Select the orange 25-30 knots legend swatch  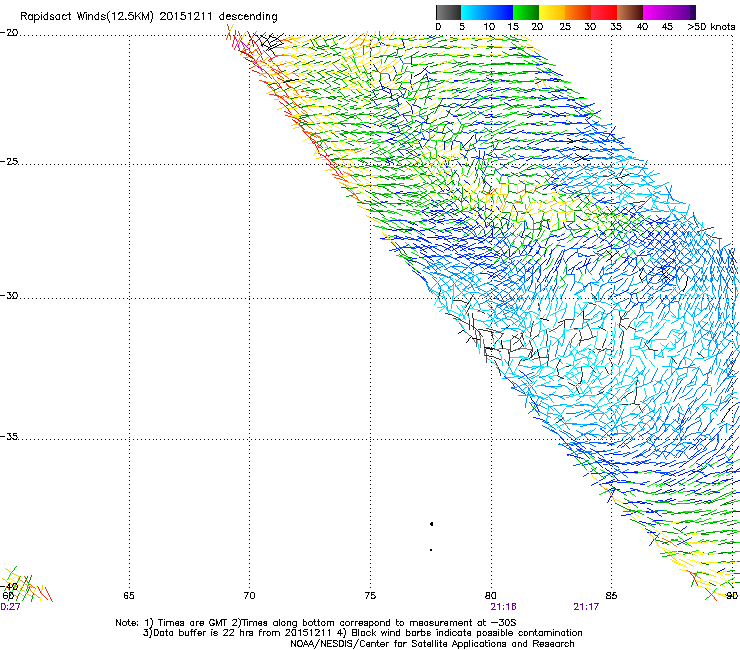[x=578, y=12]
